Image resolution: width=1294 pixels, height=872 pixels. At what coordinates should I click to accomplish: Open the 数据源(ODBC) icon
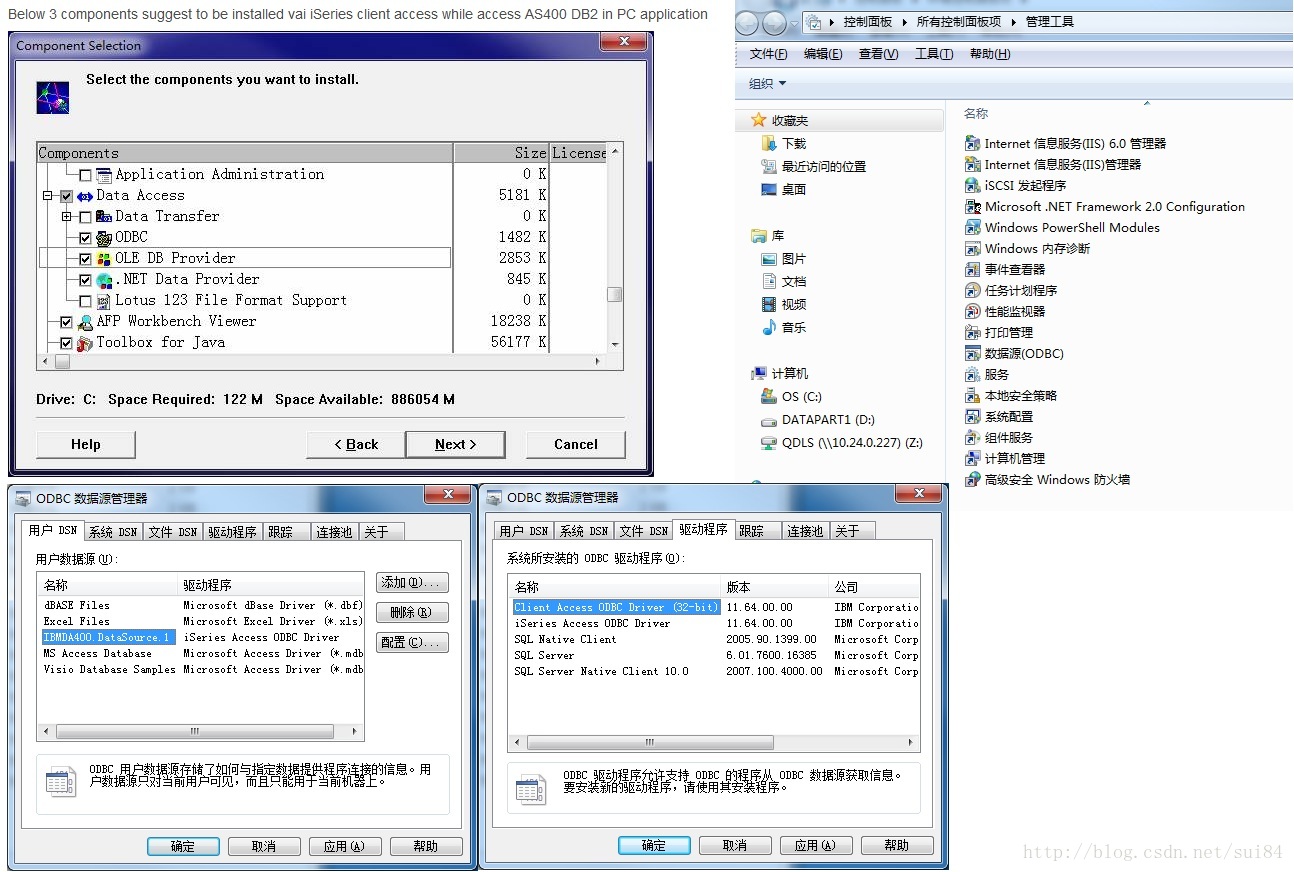[972, 354]
